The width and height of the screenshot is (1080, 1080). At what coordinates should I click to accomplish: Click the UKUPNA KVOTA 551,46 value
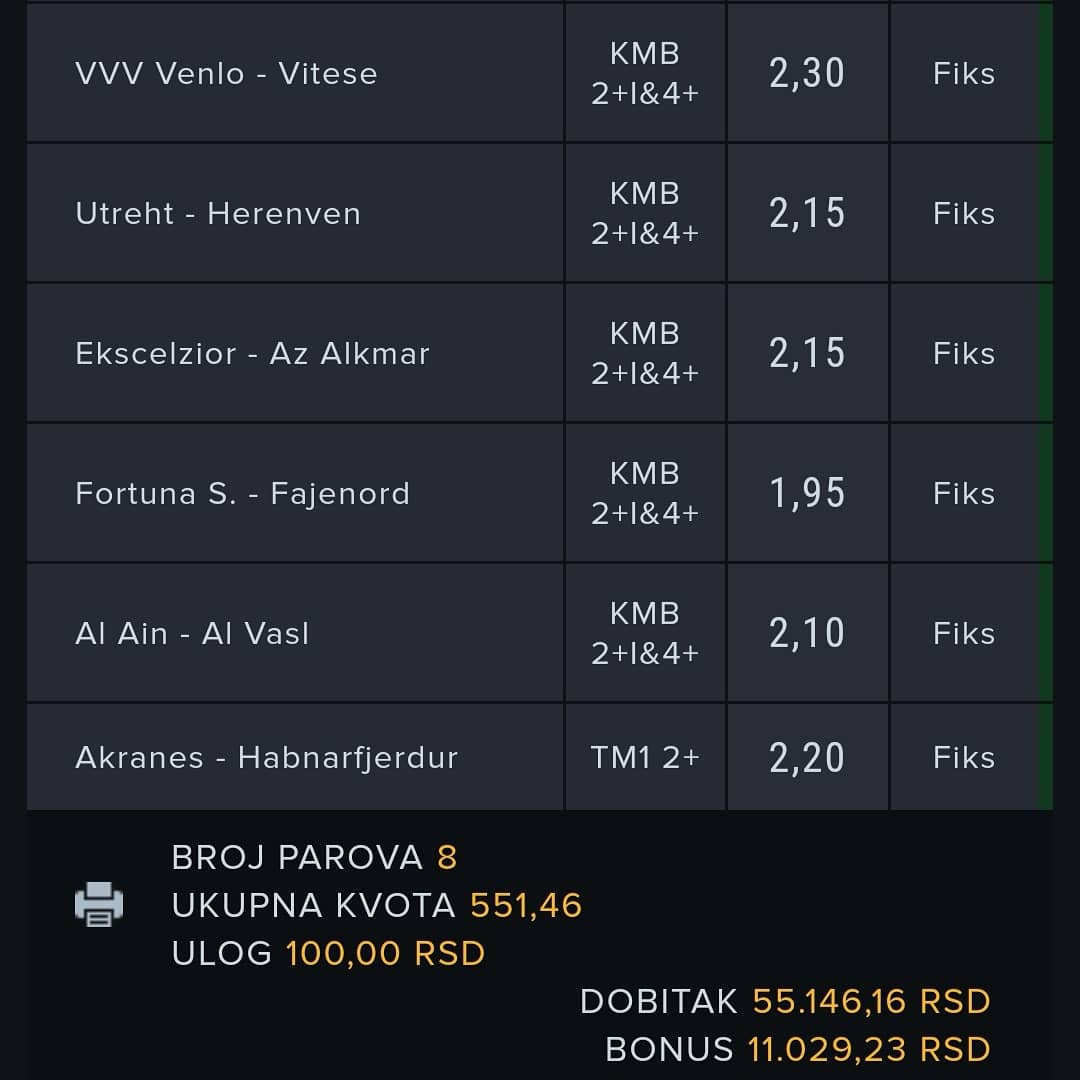coord(526,905)
